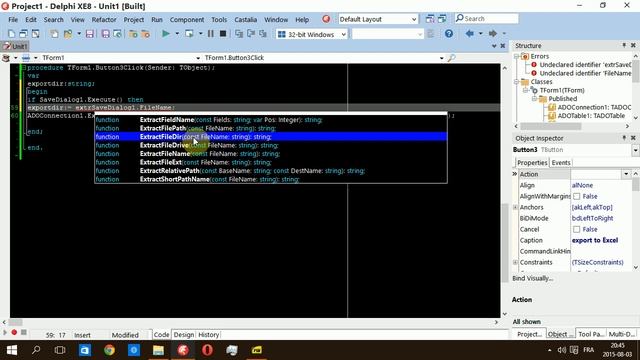Click the Open Project folder icon

68,34
